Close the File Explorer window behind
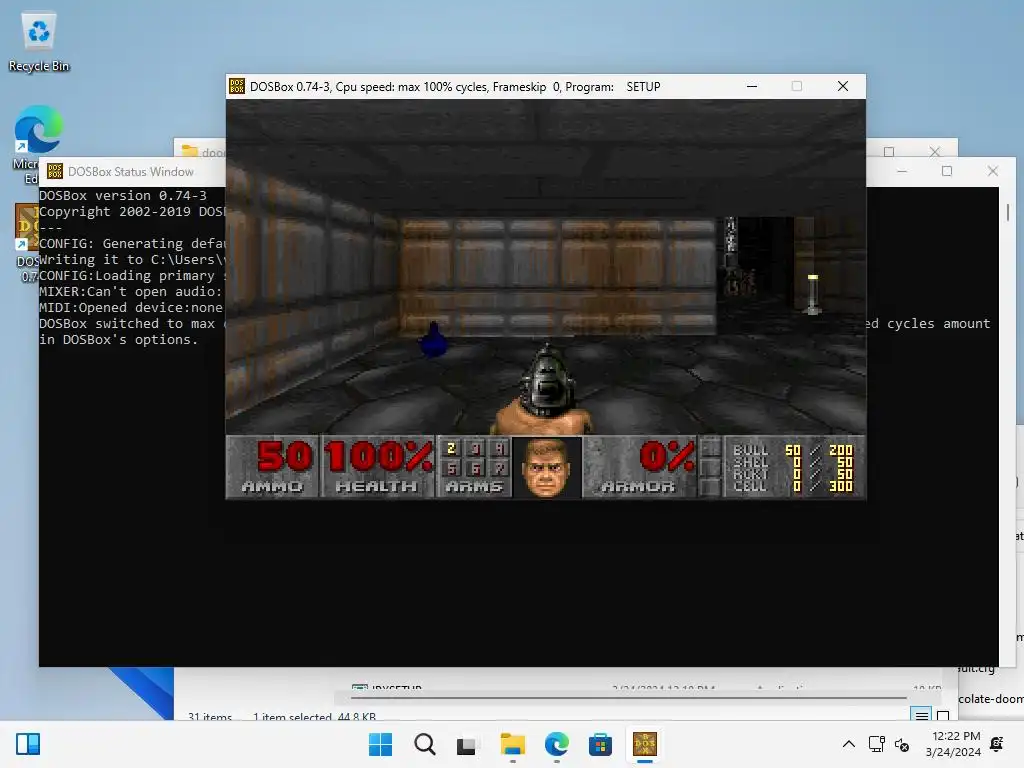Viewport: 1024px width, 768px height. point(935,152)
